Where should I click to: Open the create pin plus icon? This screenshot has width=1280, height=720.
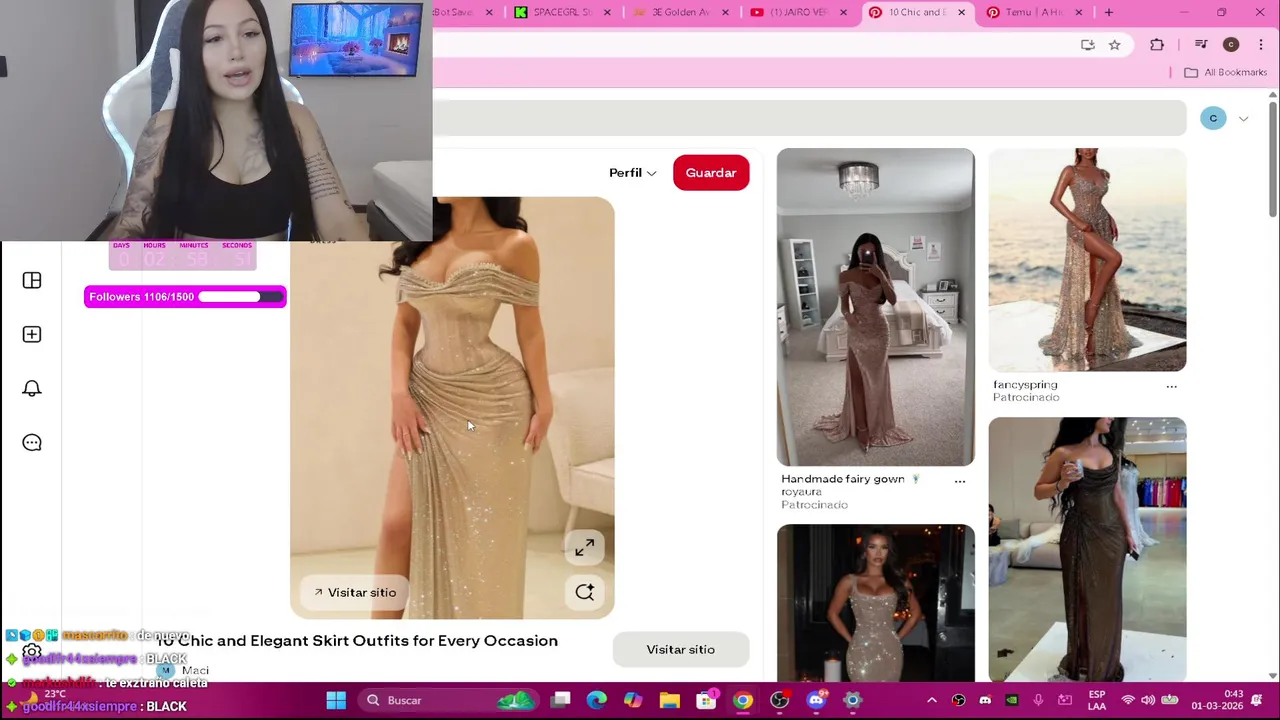(32, 334)
